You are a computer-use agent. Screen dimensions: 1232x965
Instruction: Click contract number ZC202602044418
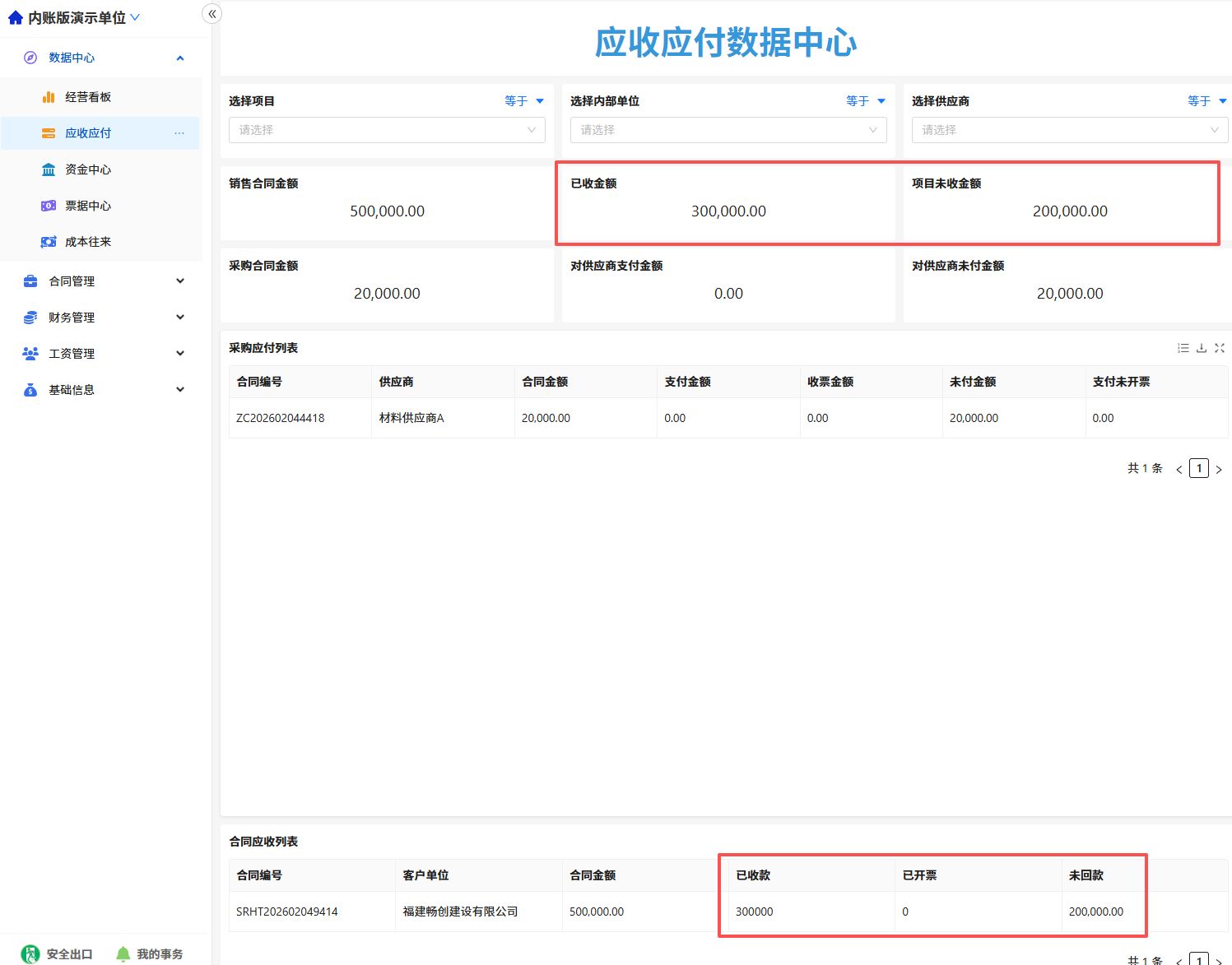281,418
